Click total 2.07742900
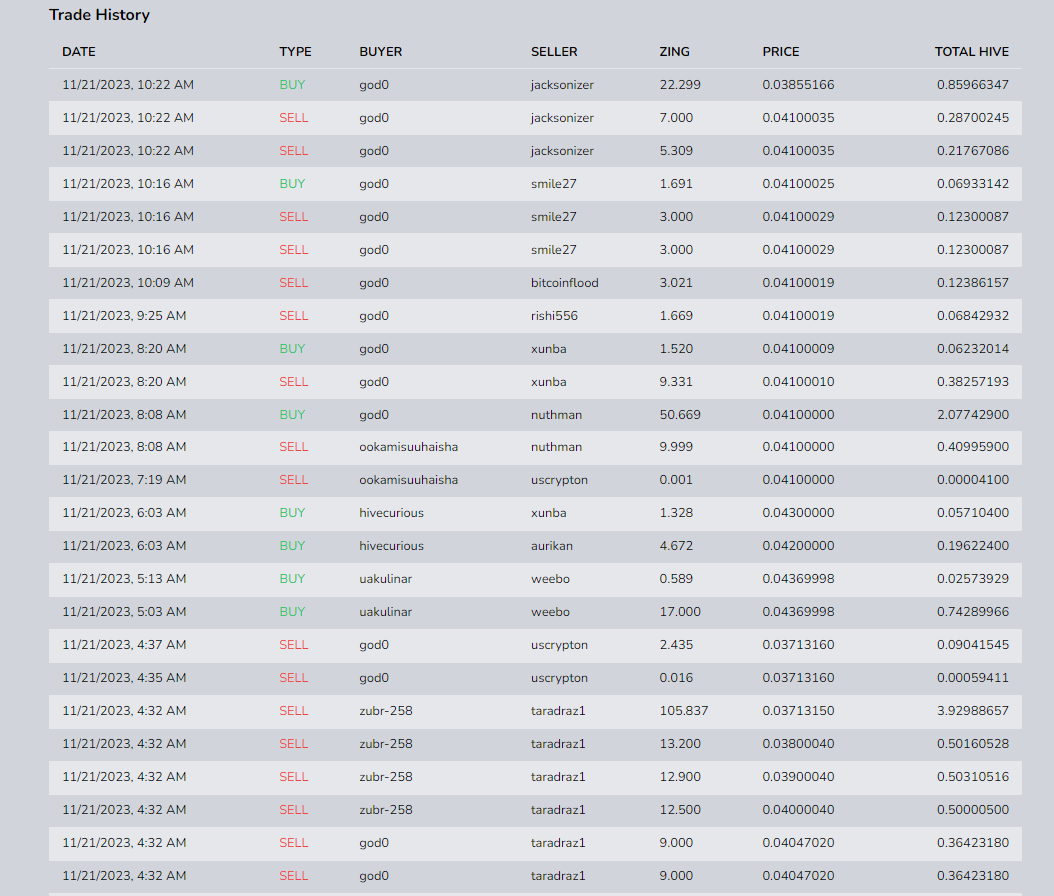 click(x=973, y=415)
